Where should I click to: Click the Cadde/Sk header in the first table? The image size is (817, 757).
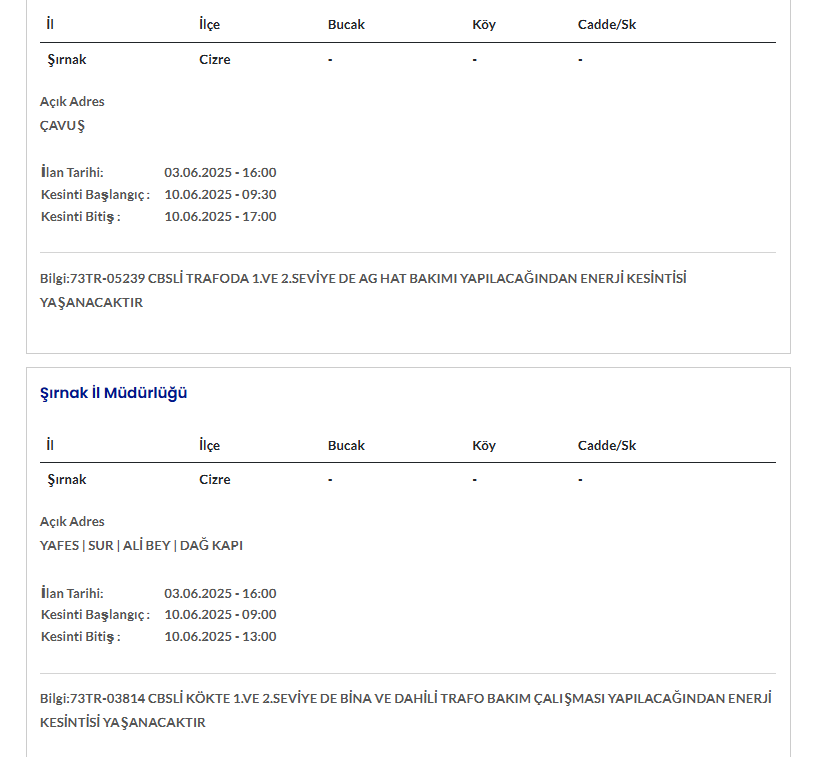606,24
